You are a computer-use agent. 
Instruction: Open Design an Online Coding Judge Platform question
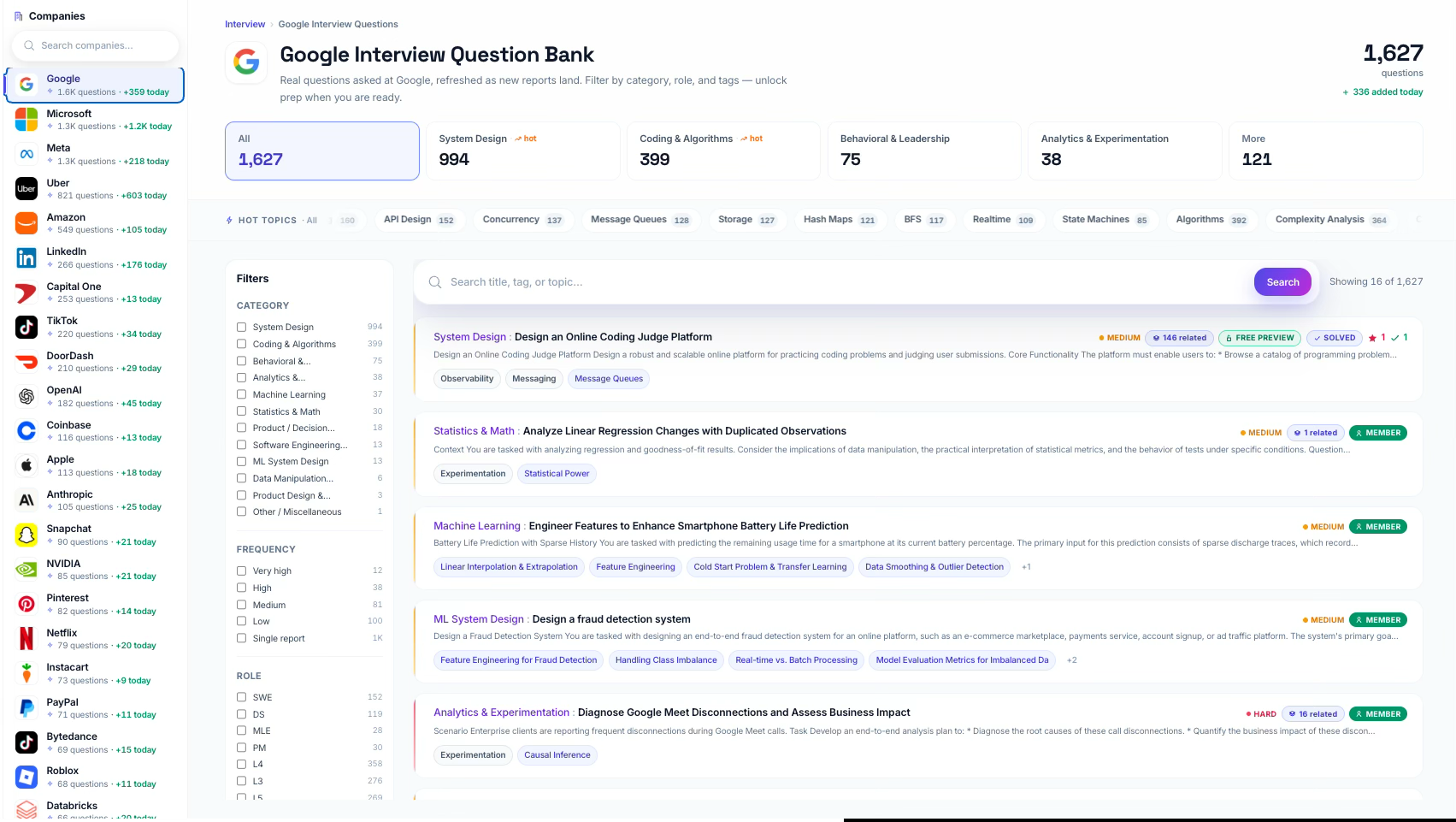[x=613, y=337]
